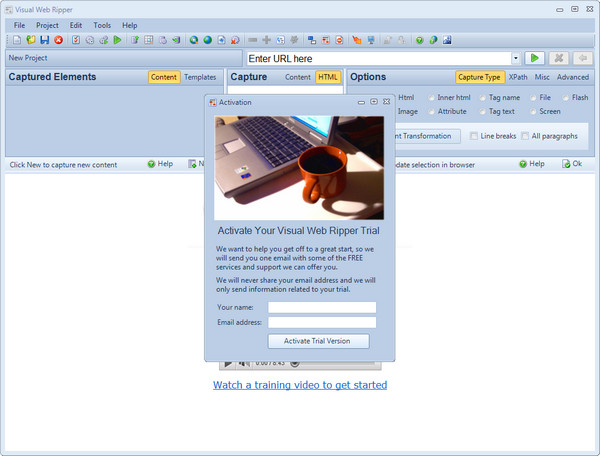Expand the URL history dropdown arrow
The width and height of the screenshot is (600, 456).
[x=516, y=58]
